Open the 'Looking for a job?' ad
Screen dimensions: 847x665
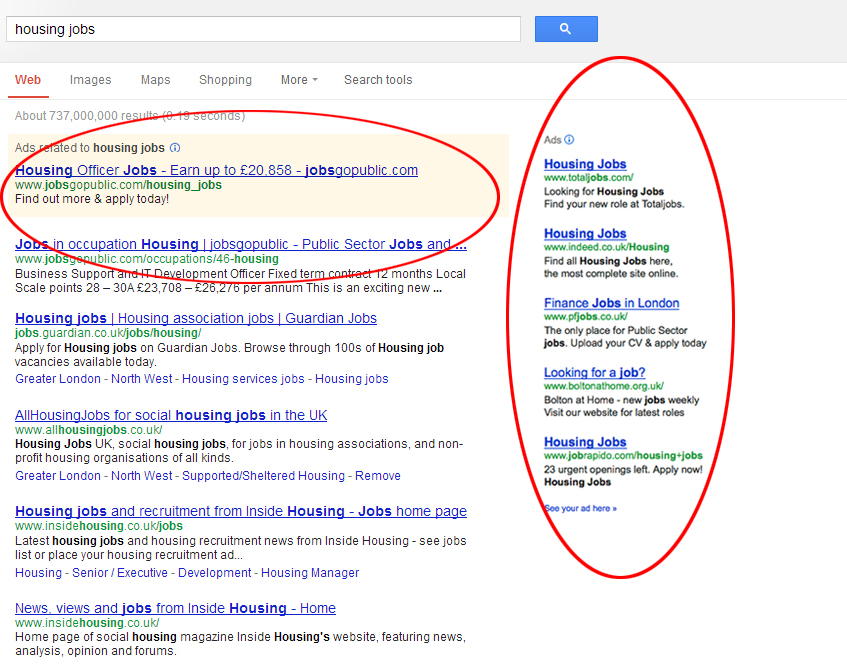pyautogui.click(x=595, y=372)
